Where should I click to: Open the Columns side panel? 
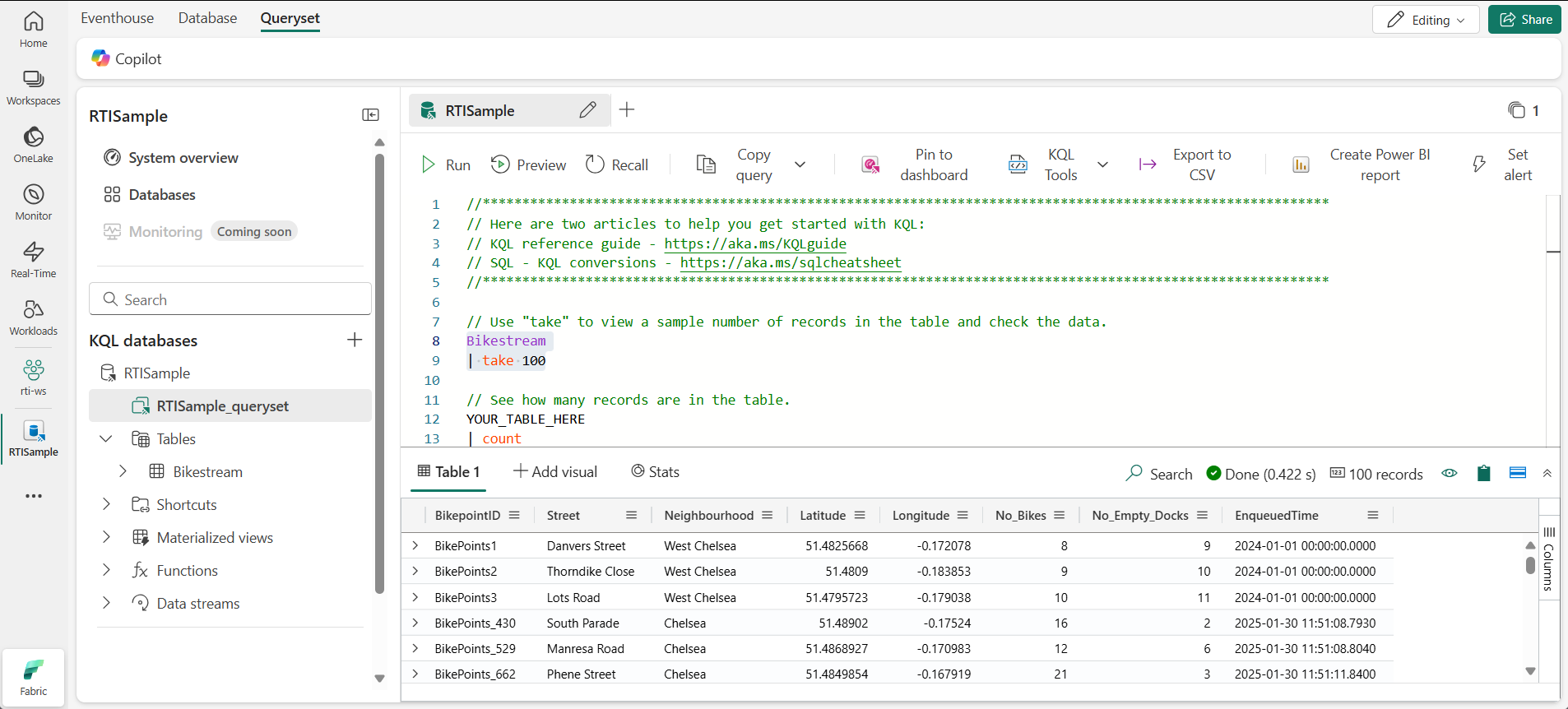(x=1548, y=559)
